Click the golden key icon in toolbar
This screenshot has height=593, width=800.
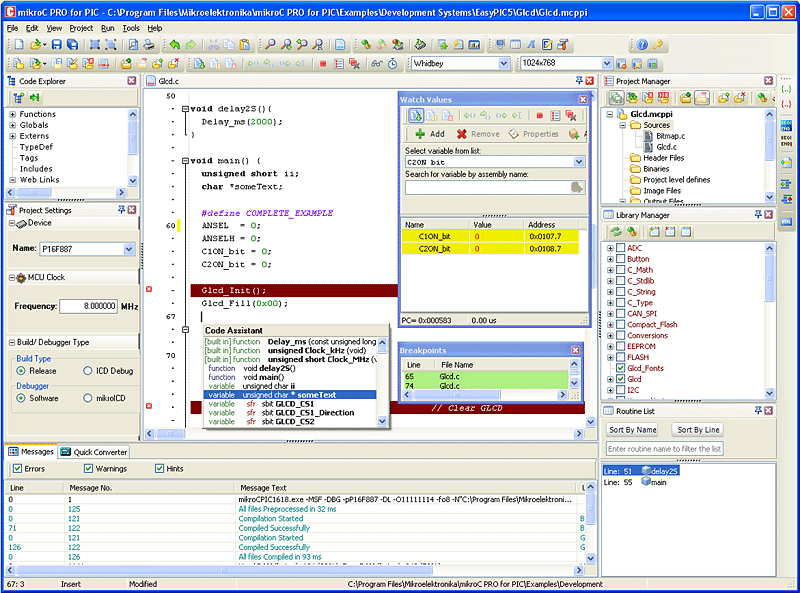658,45
